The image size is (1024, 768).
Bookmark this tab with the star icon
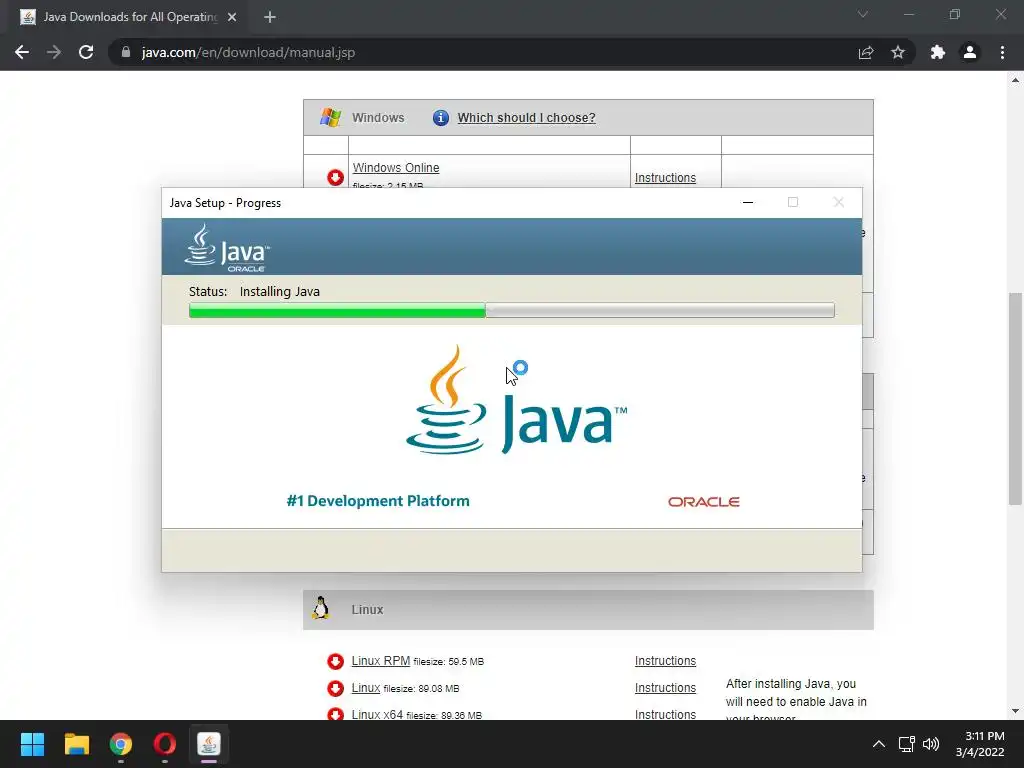tap(898, 52)
